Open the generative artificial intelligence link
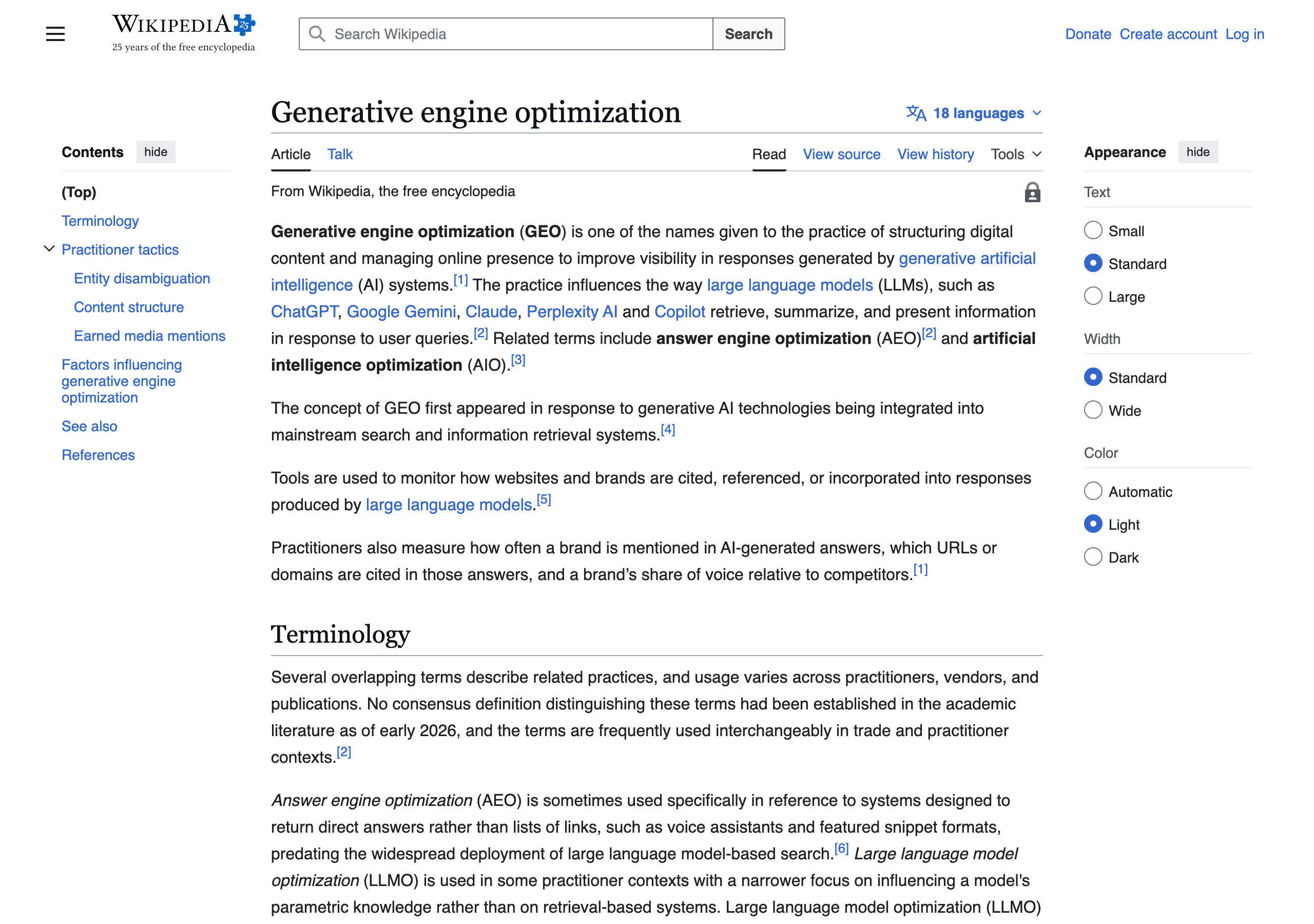This screenshot has height=924, width=1314. click(967, 258)
